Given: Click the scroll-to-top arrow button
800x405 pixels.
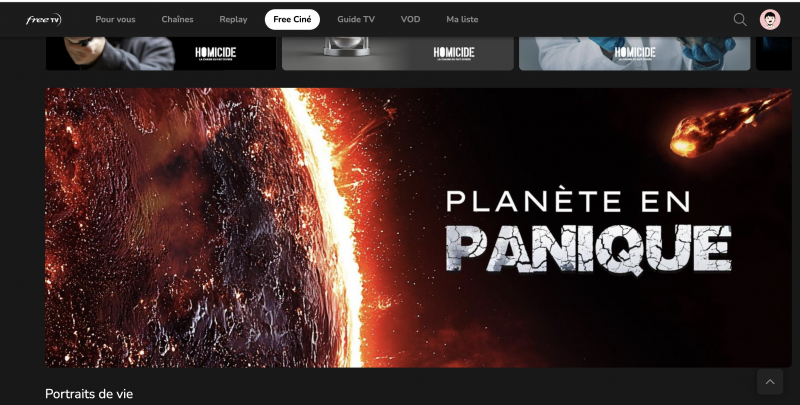Looking at the screenshot, I should (x=770, y=382).
